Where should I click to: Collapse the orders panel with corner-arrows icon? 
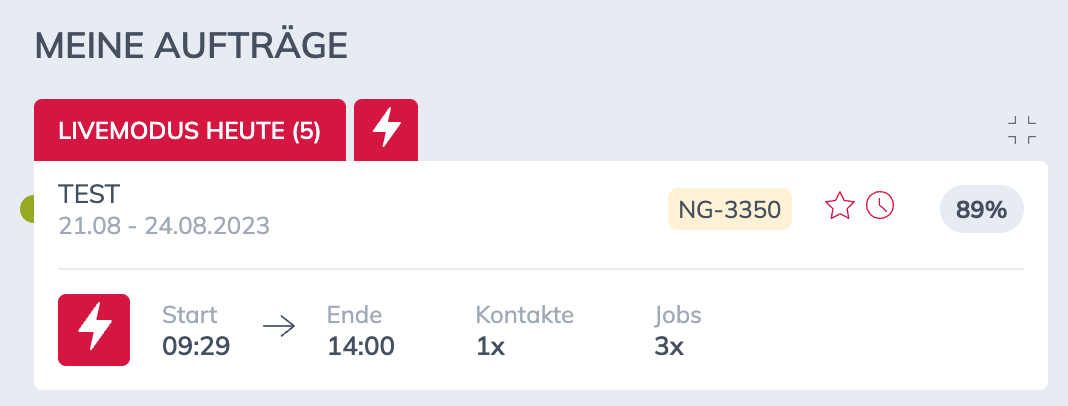point(1021,130)
